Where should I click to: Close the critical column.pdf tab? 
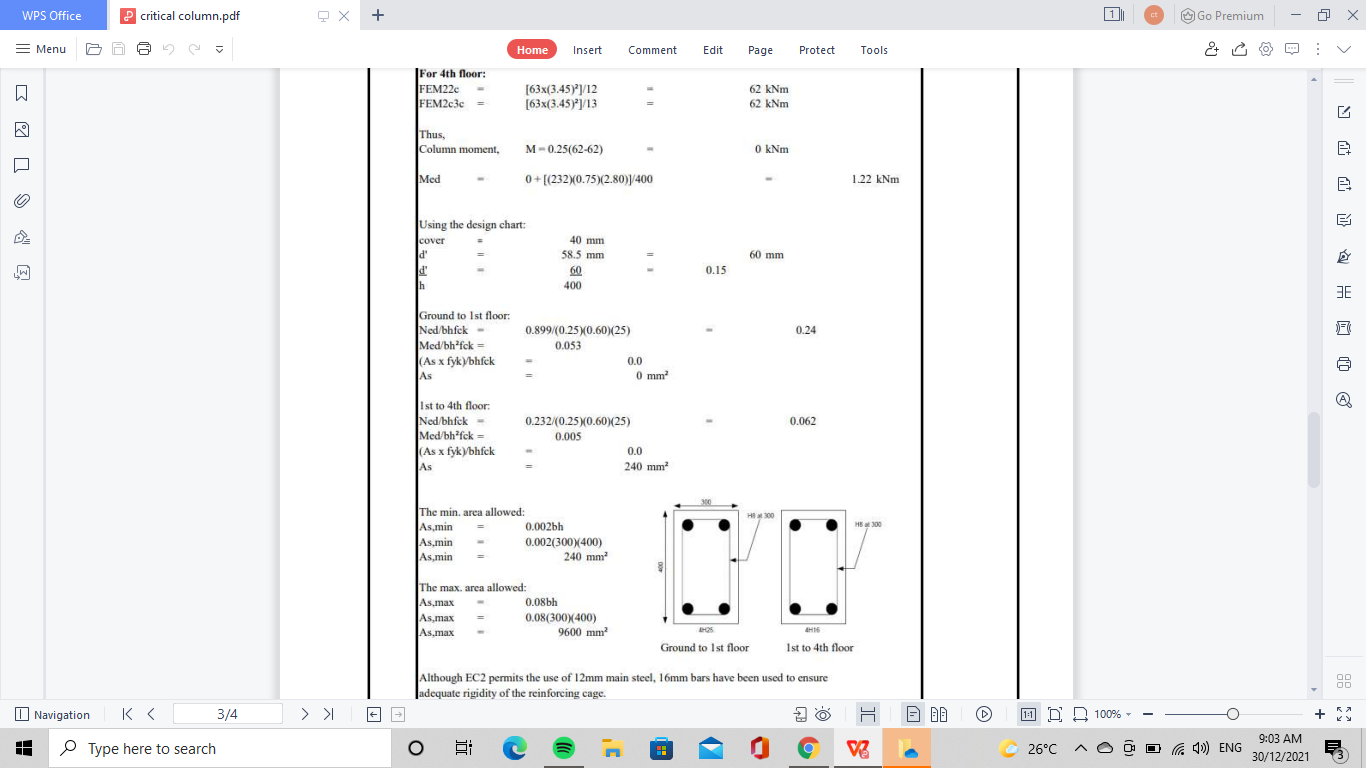tap(344, 16)
